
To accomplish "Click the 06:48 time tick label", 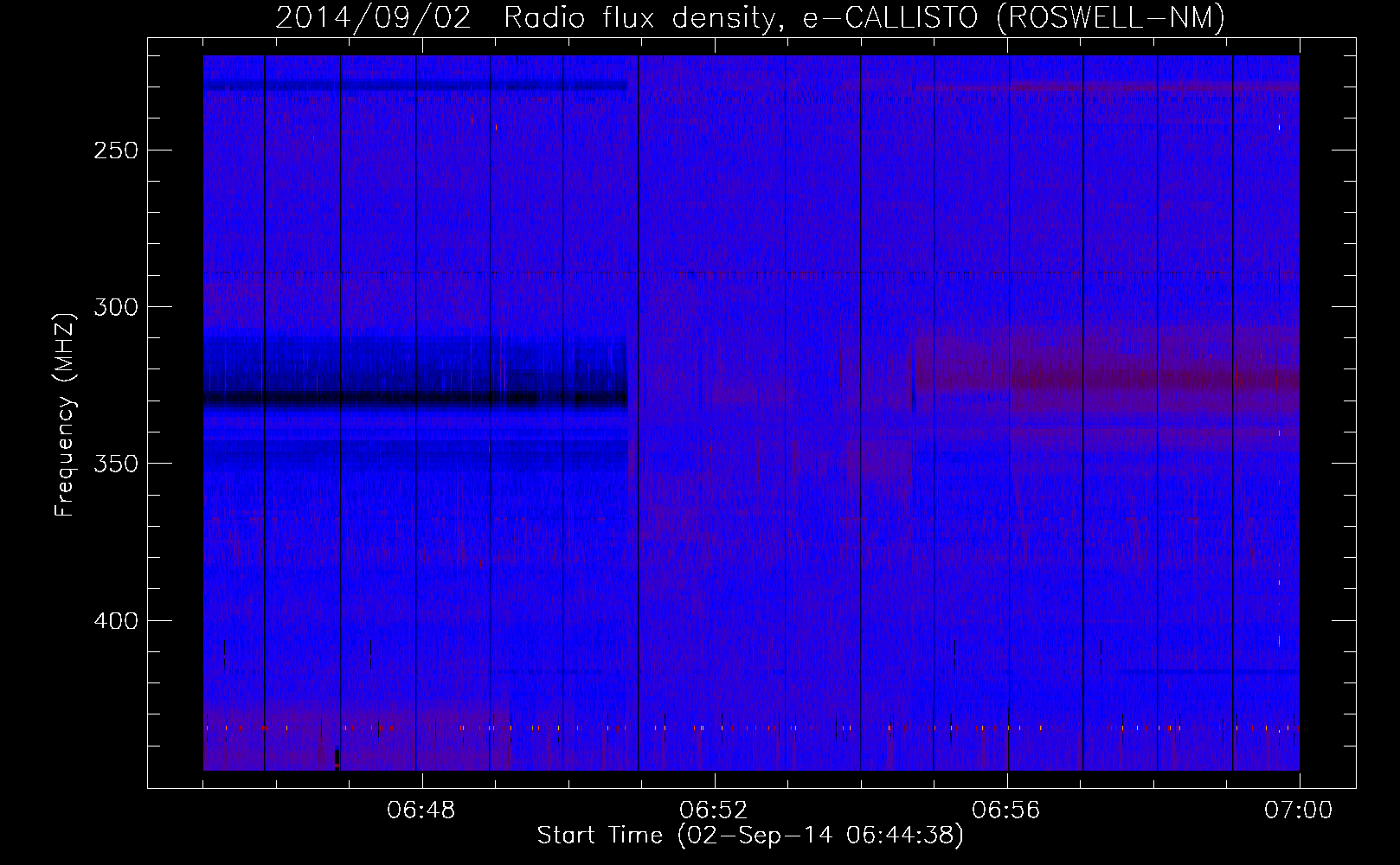I will [x=421, y=811].
